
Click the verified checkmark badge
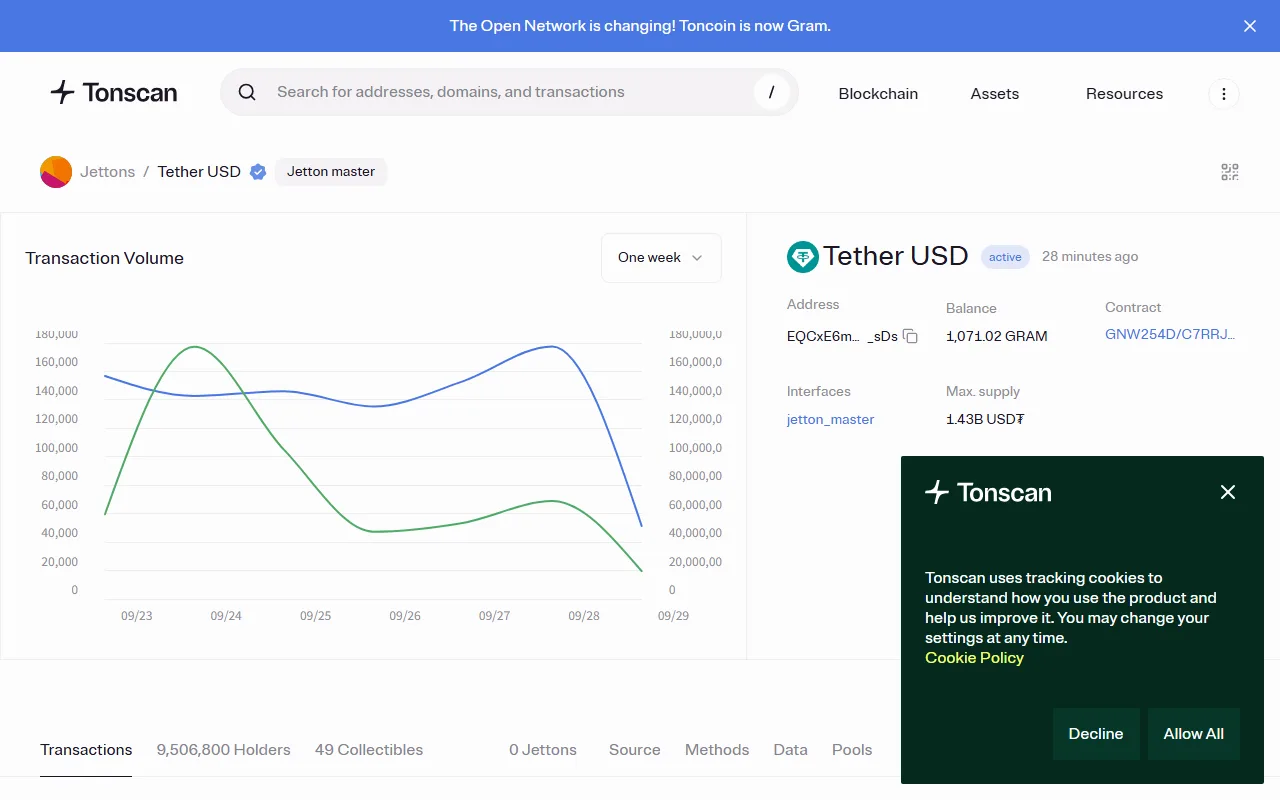click(x=258, y=172)
